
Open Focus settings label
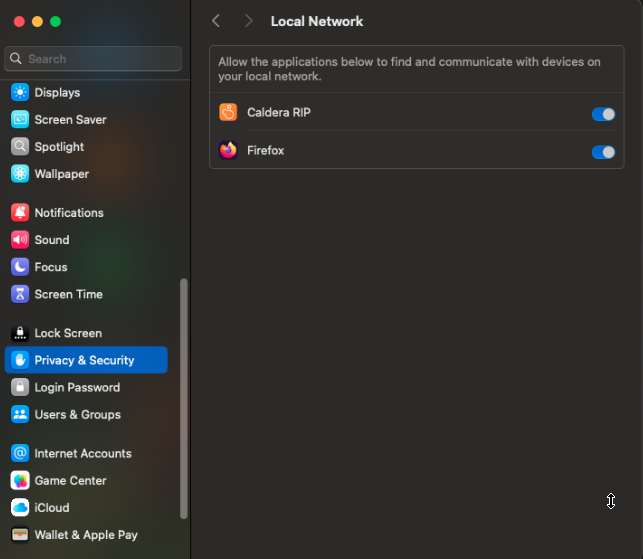pos(51,267)
